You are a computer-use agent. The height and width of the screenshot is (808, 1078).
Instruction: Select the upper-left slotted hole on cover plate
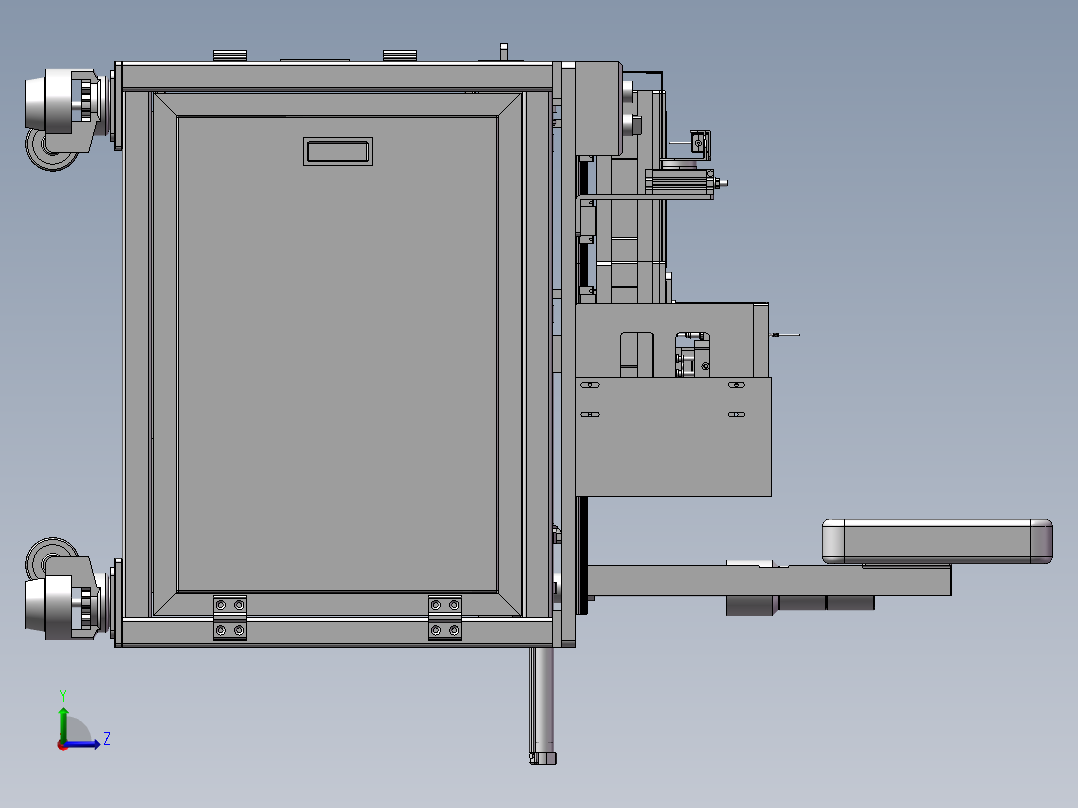coord(590,385)
